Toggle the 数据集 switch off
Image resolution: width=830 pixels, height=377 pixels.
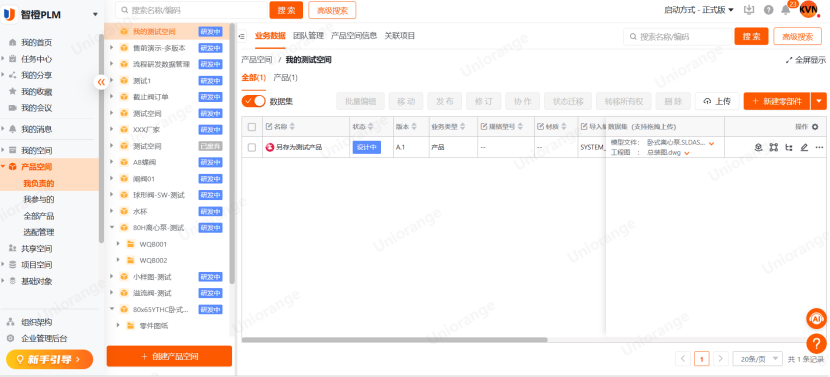(x=254, y=101)
